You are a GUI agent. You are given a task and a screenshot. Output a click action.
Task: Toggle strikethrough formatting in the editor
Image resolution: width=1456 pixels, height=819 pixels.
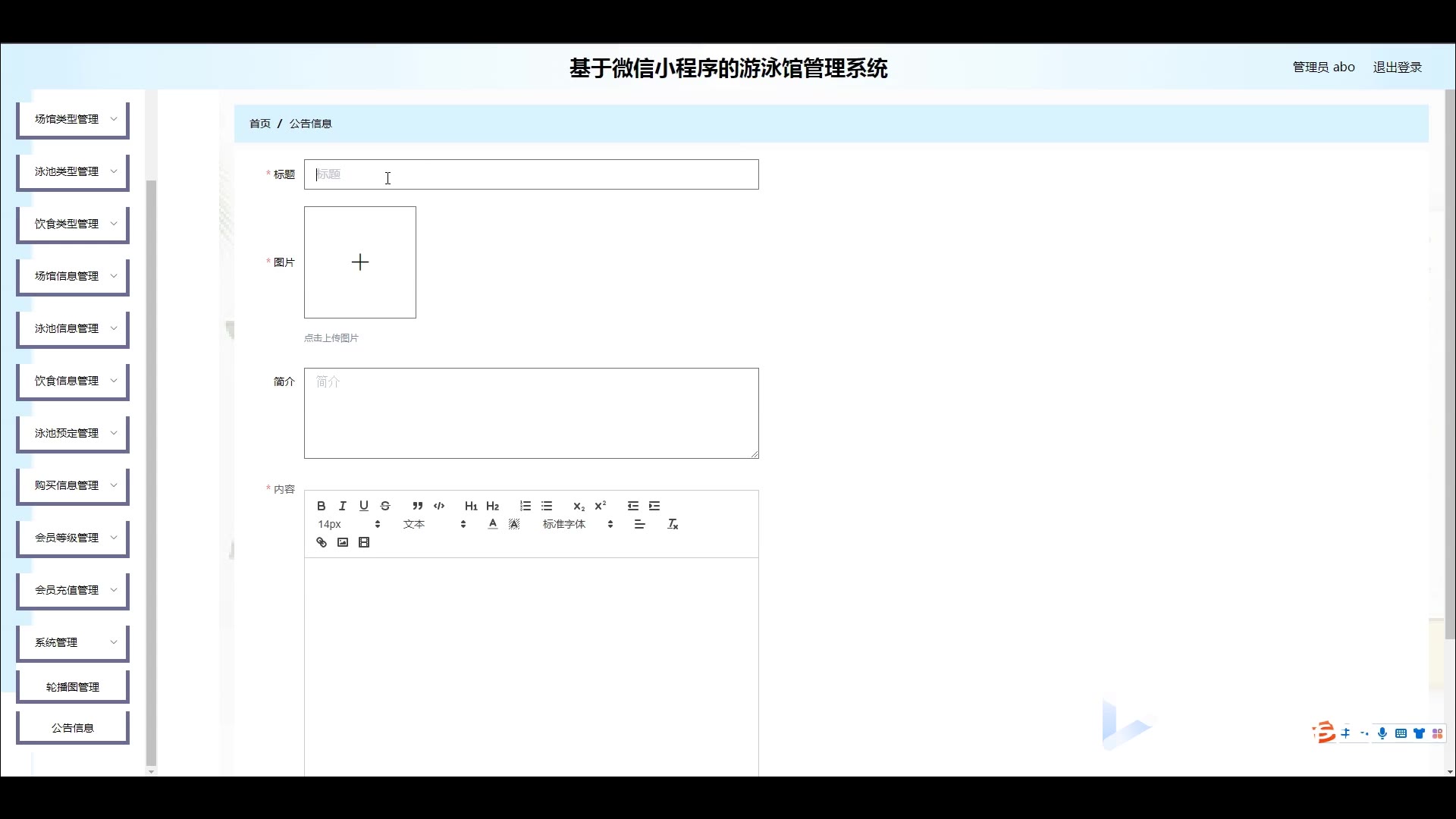tap(385, 506)
